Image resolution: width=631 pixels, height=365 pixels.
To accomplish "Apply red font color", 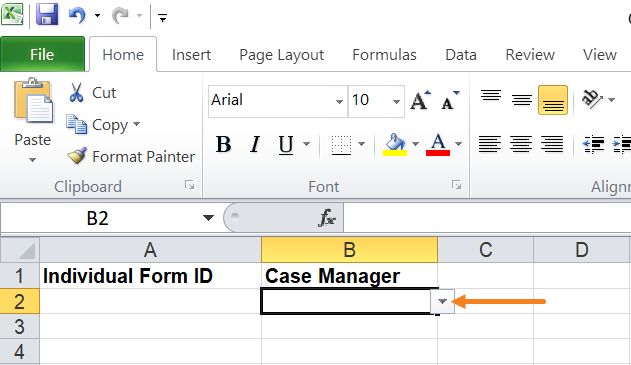I will coord(438,145).
